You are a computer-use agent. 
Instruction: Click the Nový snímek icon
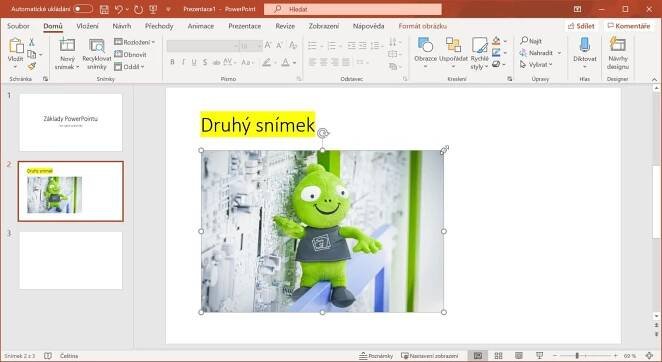coord(67,45)
